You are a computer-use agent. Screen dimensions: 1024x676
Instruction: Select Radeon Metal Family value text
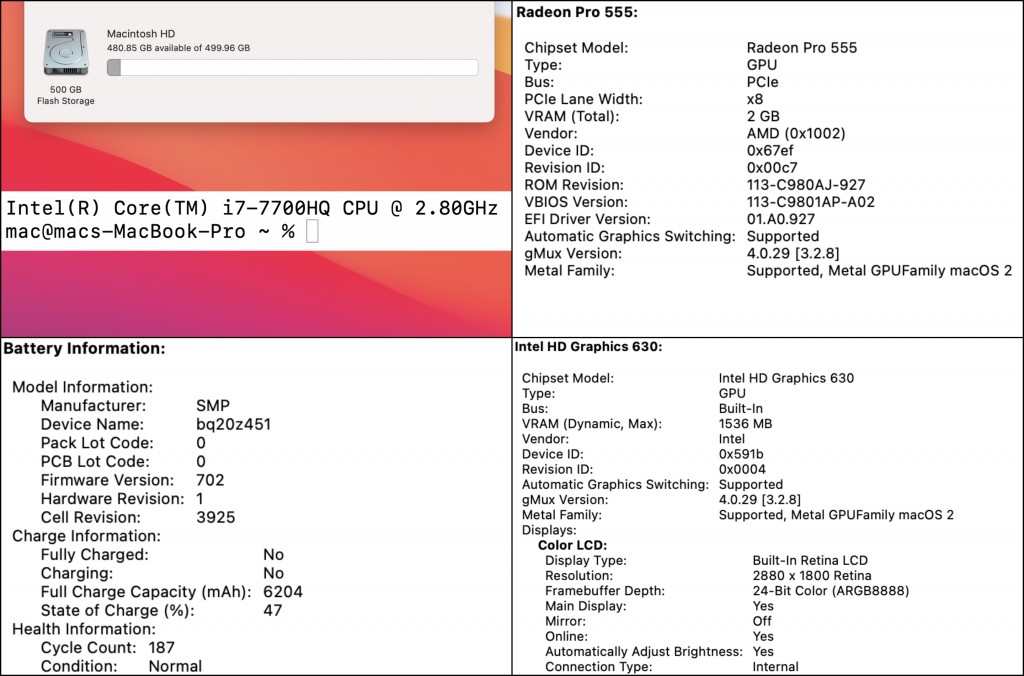coord(879,270)
